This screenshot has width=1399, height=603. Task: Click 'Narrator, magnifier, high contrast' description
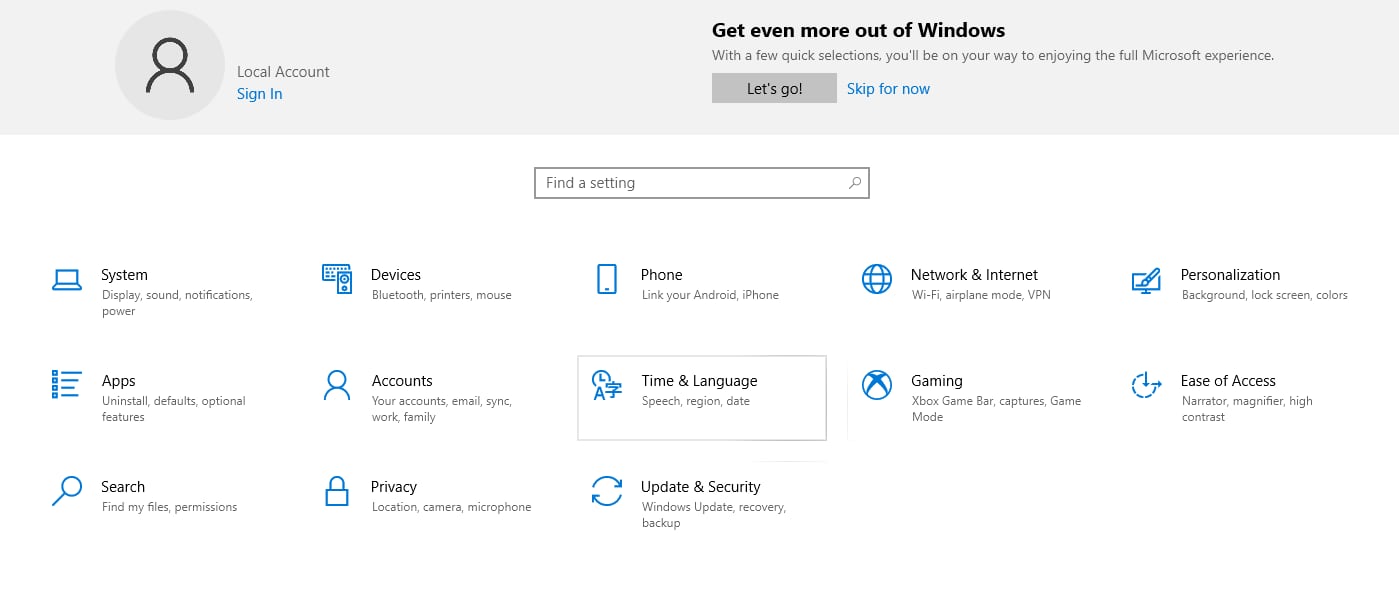1247,409
